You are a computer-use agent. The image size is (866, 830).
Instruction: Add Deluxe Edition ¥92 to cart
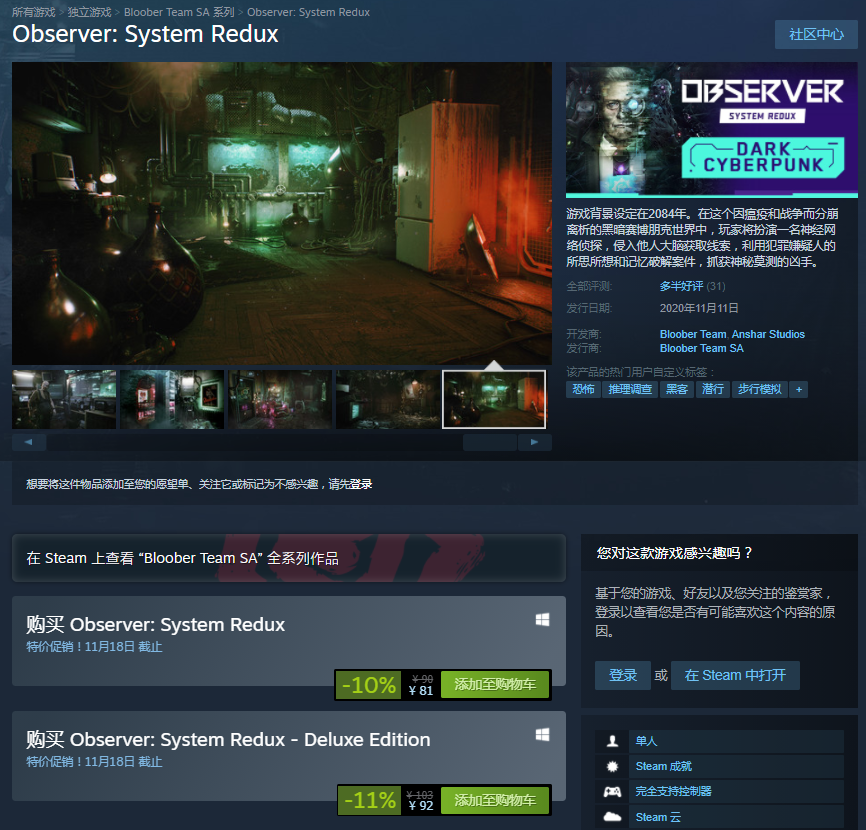tap(495, 800)
